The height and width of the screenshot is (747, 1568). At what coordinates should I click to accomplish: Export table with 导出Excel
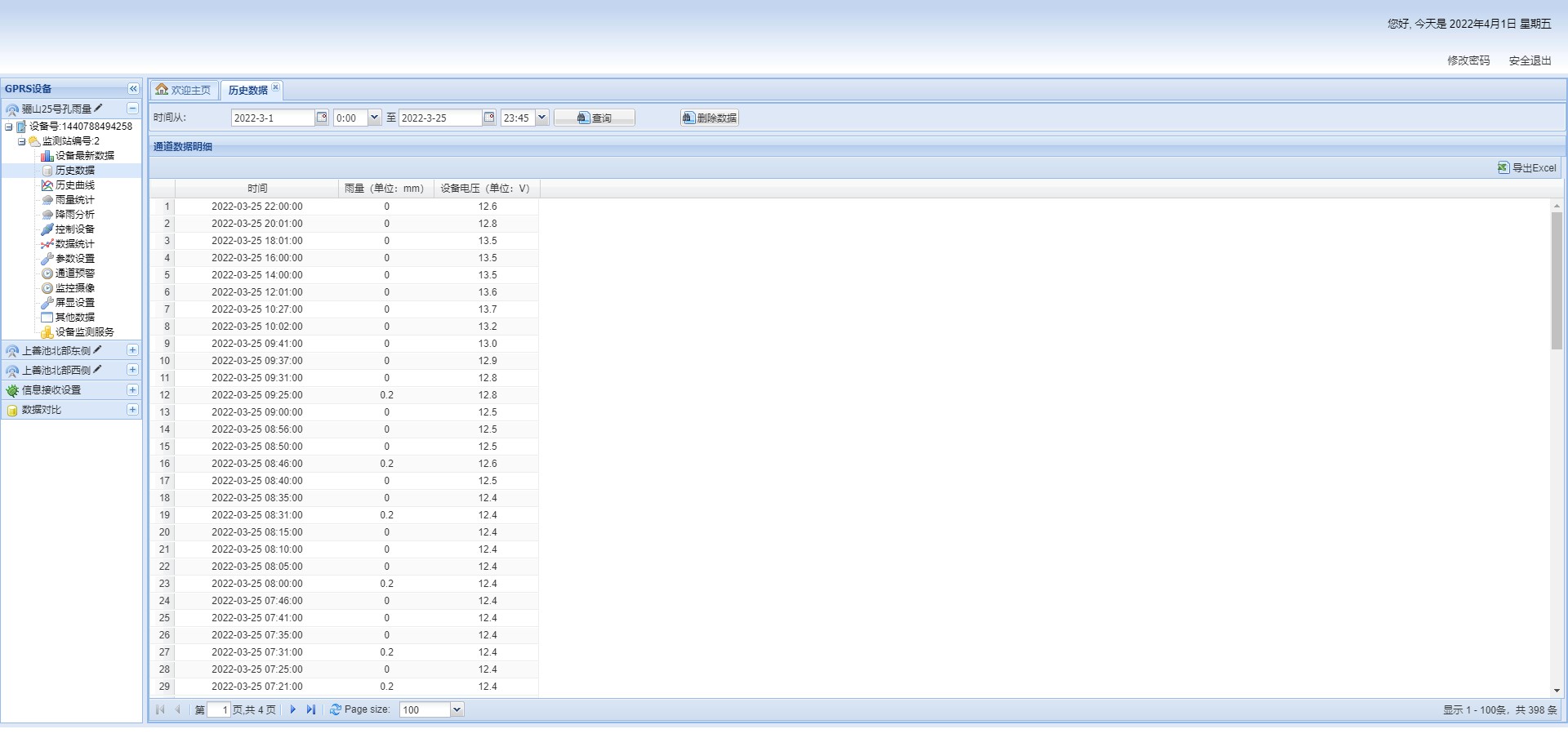[x=1527, y=168]
